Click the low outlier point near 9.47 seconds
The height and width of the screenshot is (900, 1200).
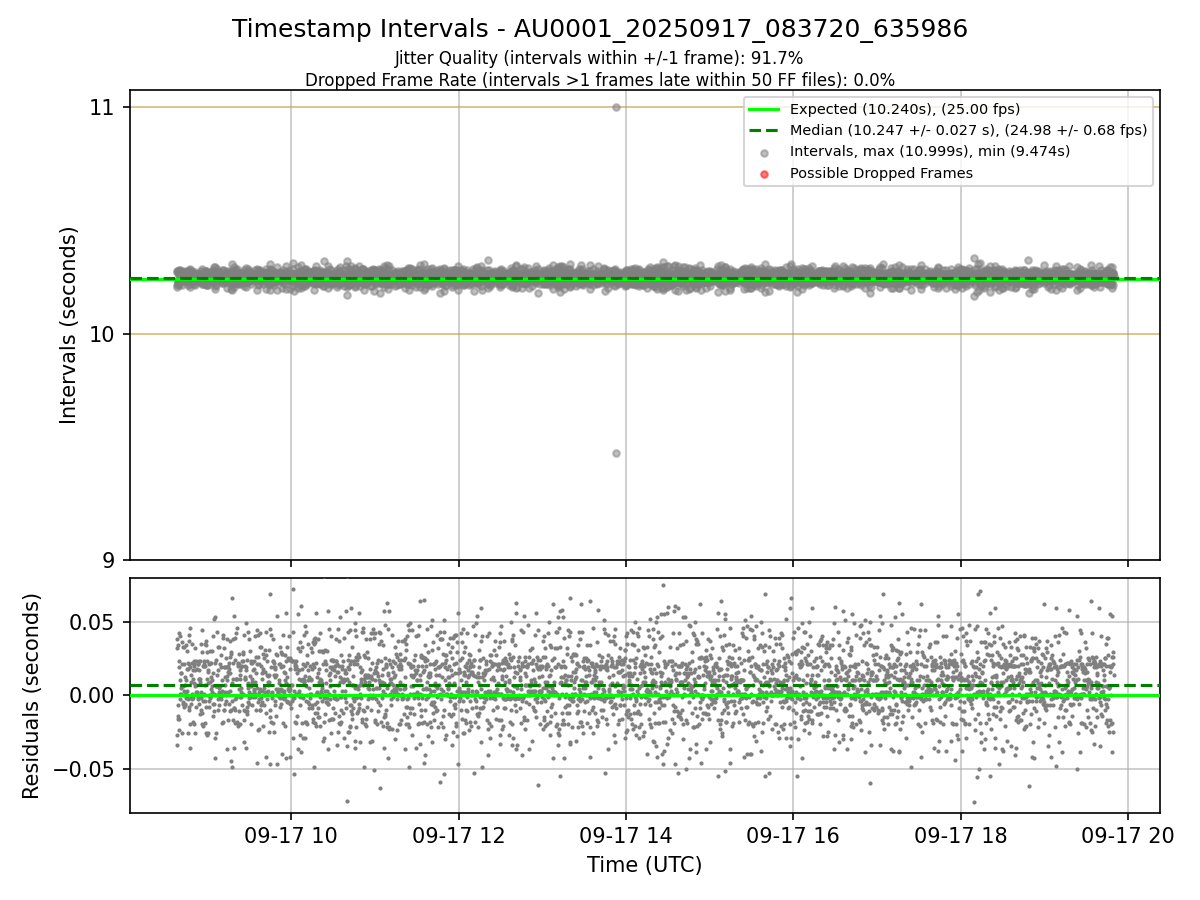tap(616, 453)
